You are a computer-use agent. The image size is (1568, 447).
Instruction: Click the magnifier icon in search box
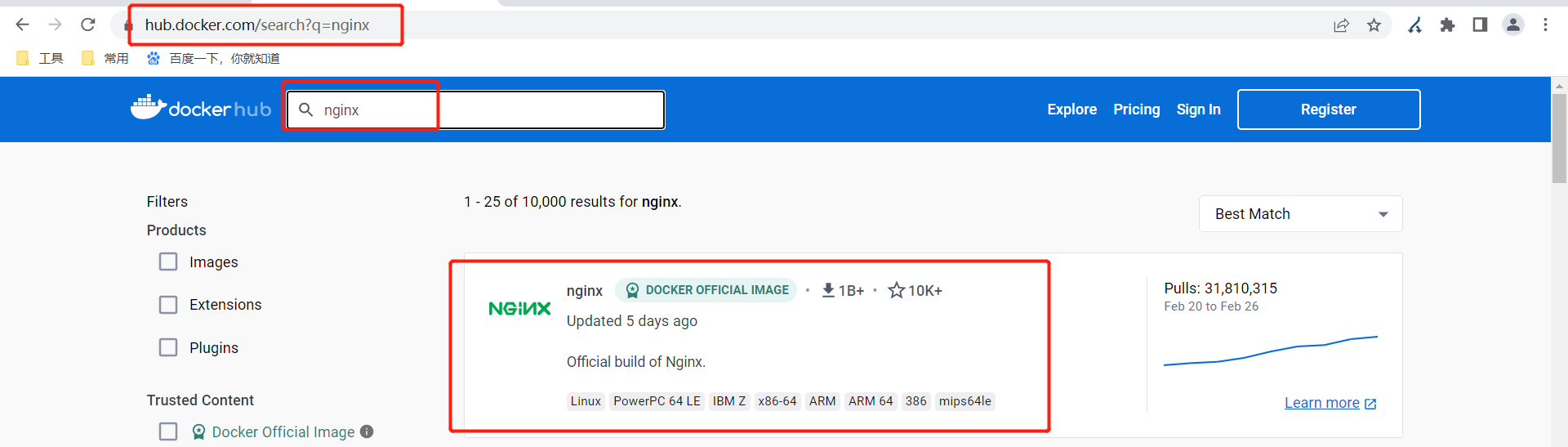[305, 110]
